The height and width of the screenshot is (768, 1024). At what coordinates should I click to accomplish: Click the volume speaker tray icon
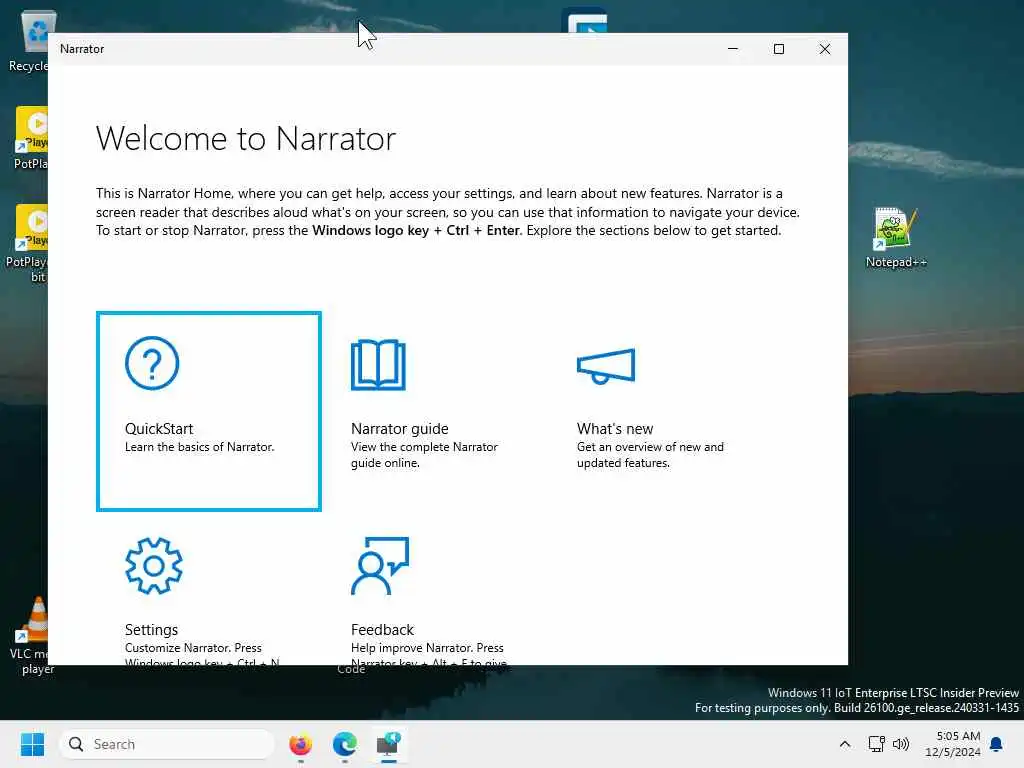(901, 744)
